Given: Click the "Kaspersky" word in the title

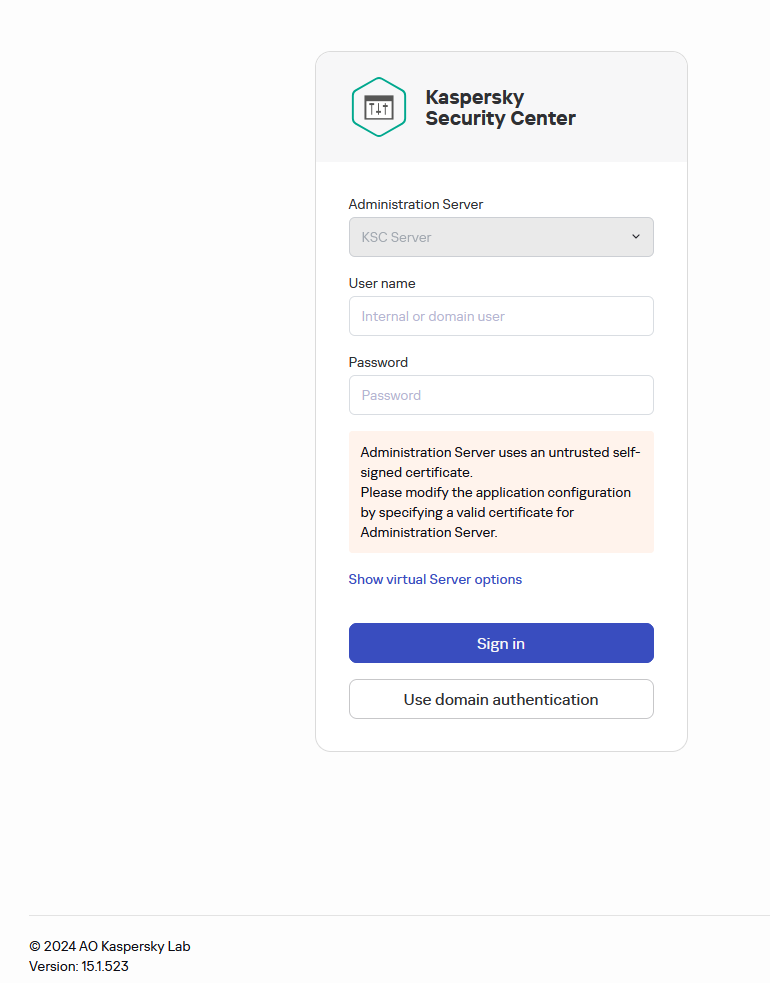Looking at the screenshot, I should (x=474, y=97).
